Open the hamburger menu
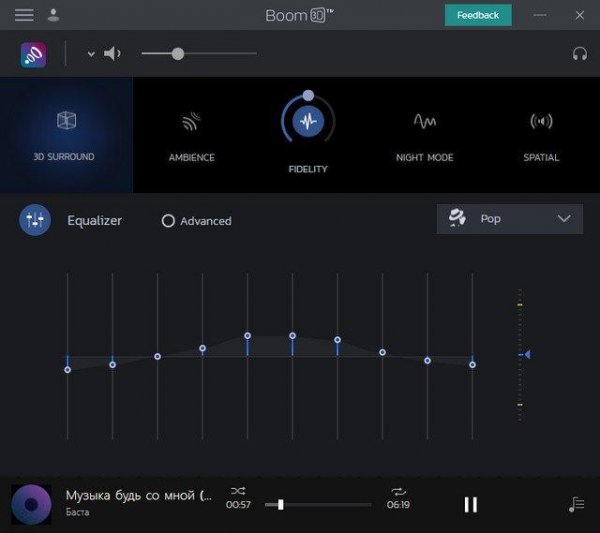This screenshot has width=600, height=533. click(24, 15)
